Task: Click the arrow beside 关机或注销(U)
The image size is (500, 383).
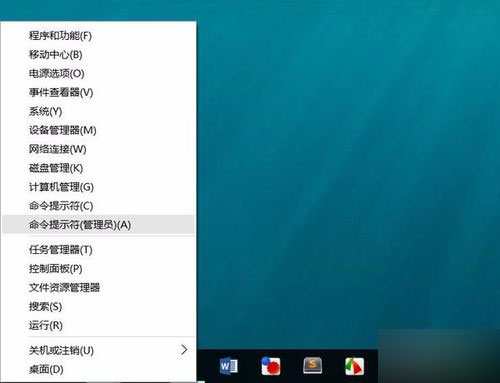Action: pos(184,350)
